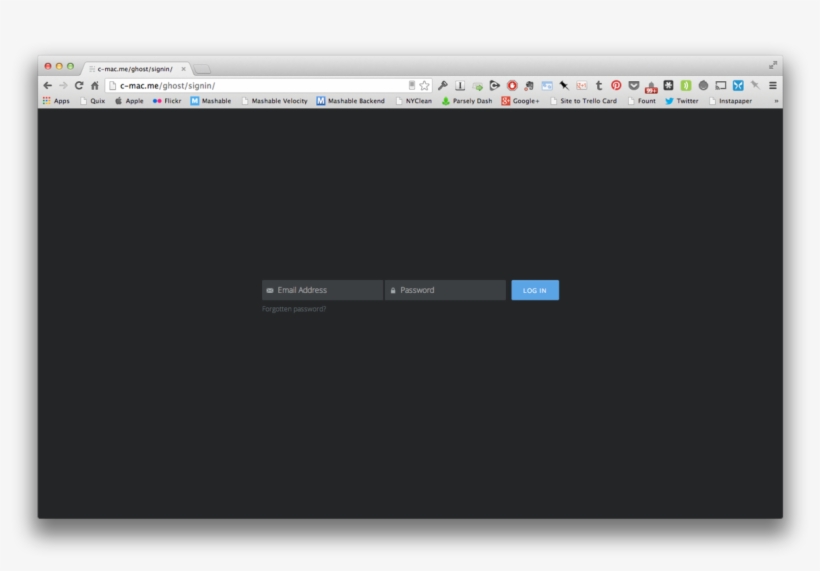The image size is (820, 571).
Task: Click the URL address bar
Action: pyautogui.click(x=260, y=86)
